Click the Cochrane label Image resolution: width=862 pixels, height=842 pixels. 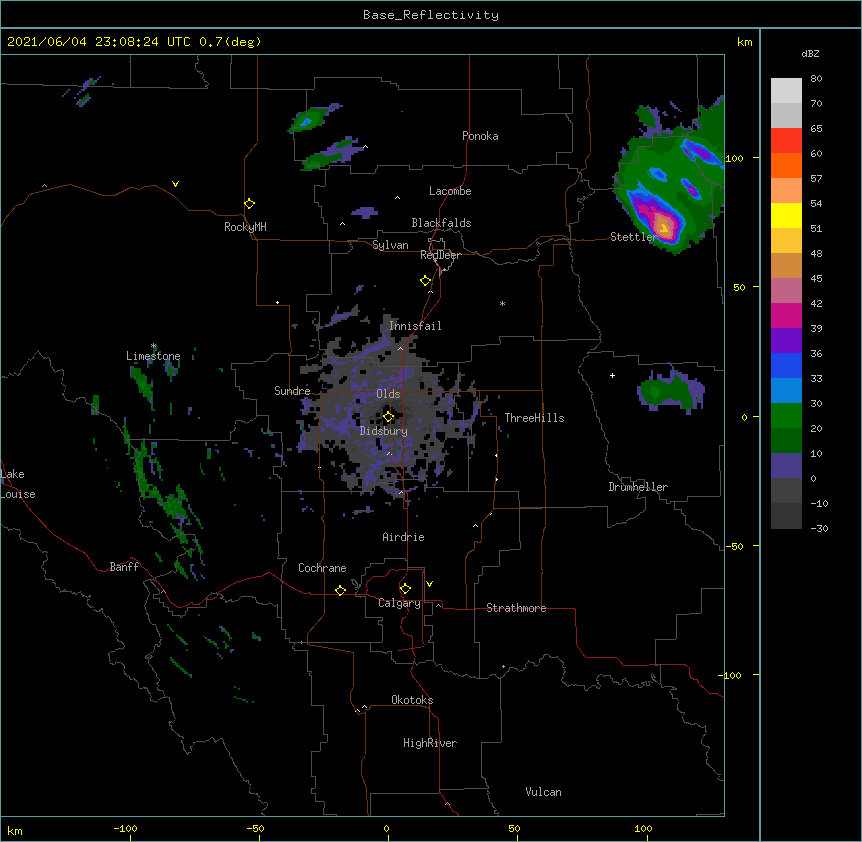pyautogui.click(x=322, y=568)
